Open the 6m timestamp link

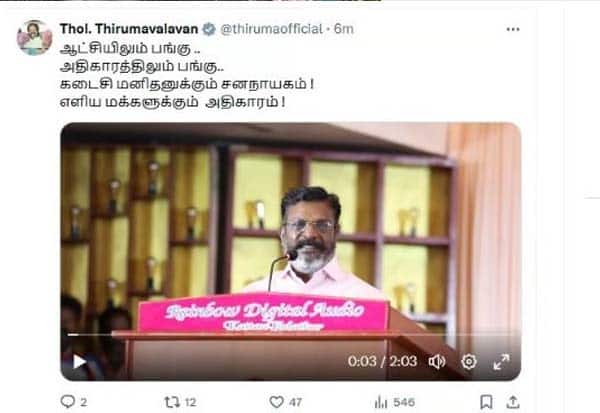click(344, 29)
